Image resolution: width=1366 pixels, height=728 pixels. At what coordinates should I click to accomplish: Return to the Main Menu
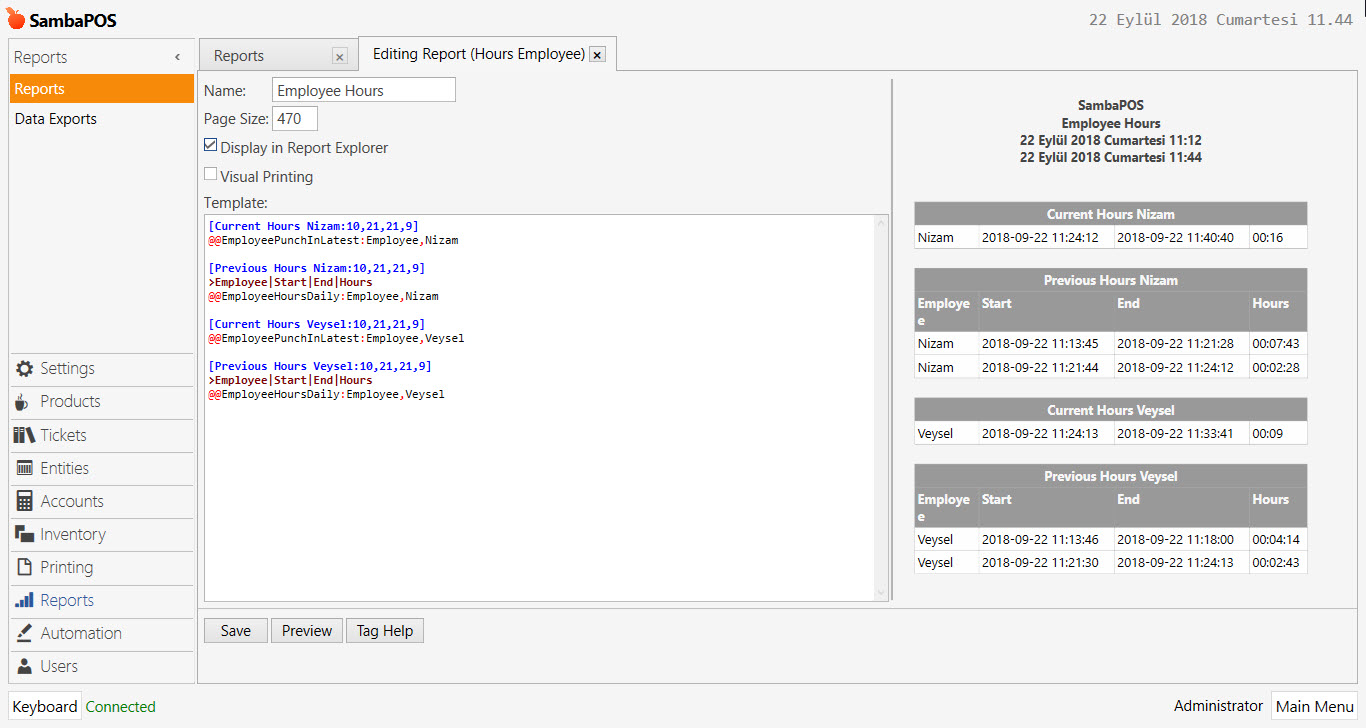1314,705
